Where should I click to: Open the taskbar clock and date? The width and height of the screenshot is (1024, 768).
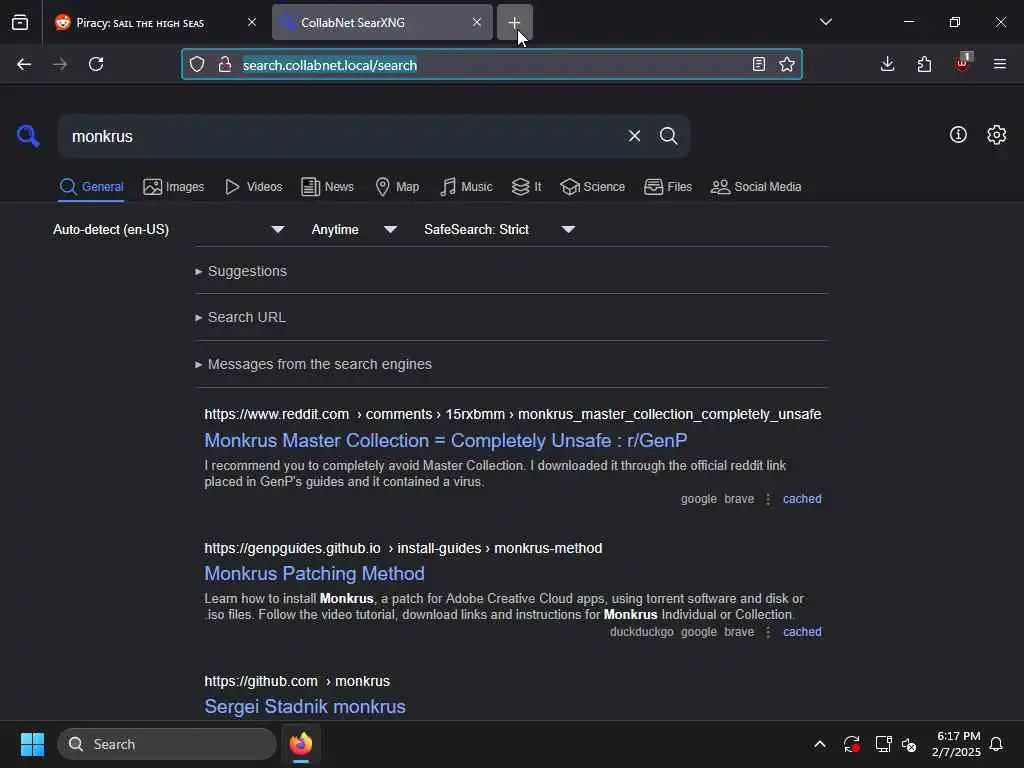pyautogui.click(x=956, y=744)
